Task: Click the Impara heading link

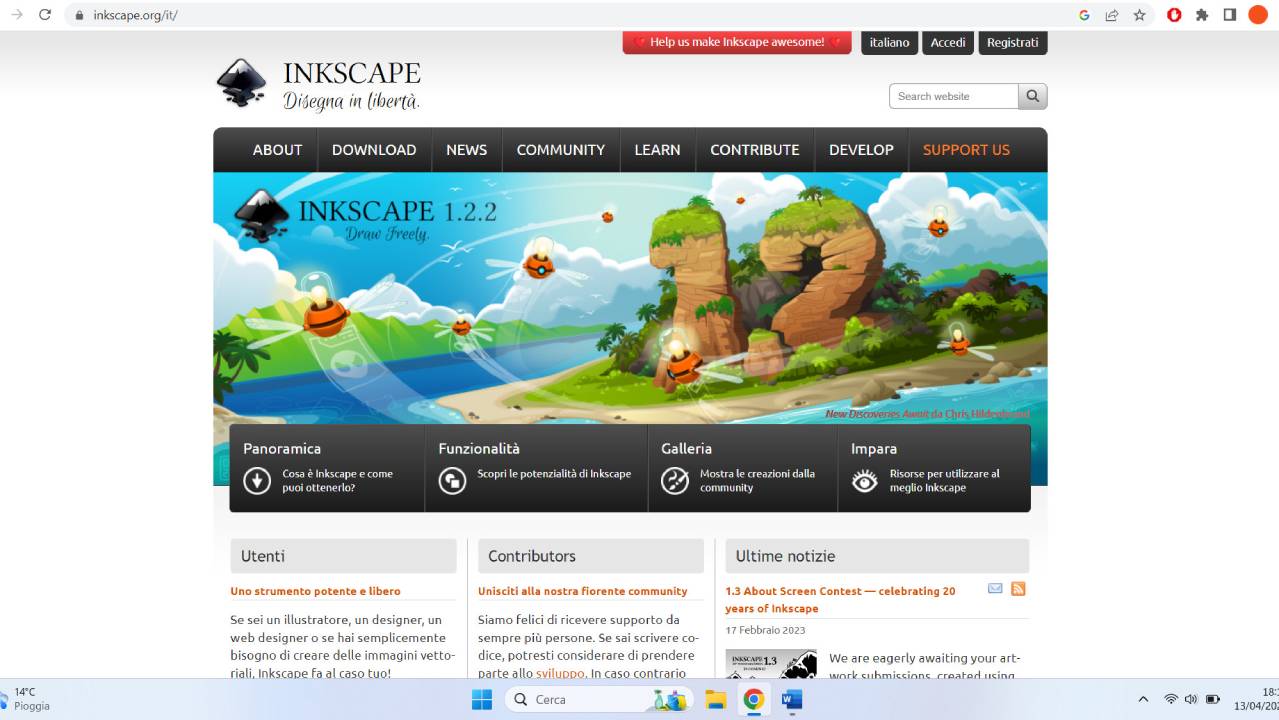Action: pos(874,449)
